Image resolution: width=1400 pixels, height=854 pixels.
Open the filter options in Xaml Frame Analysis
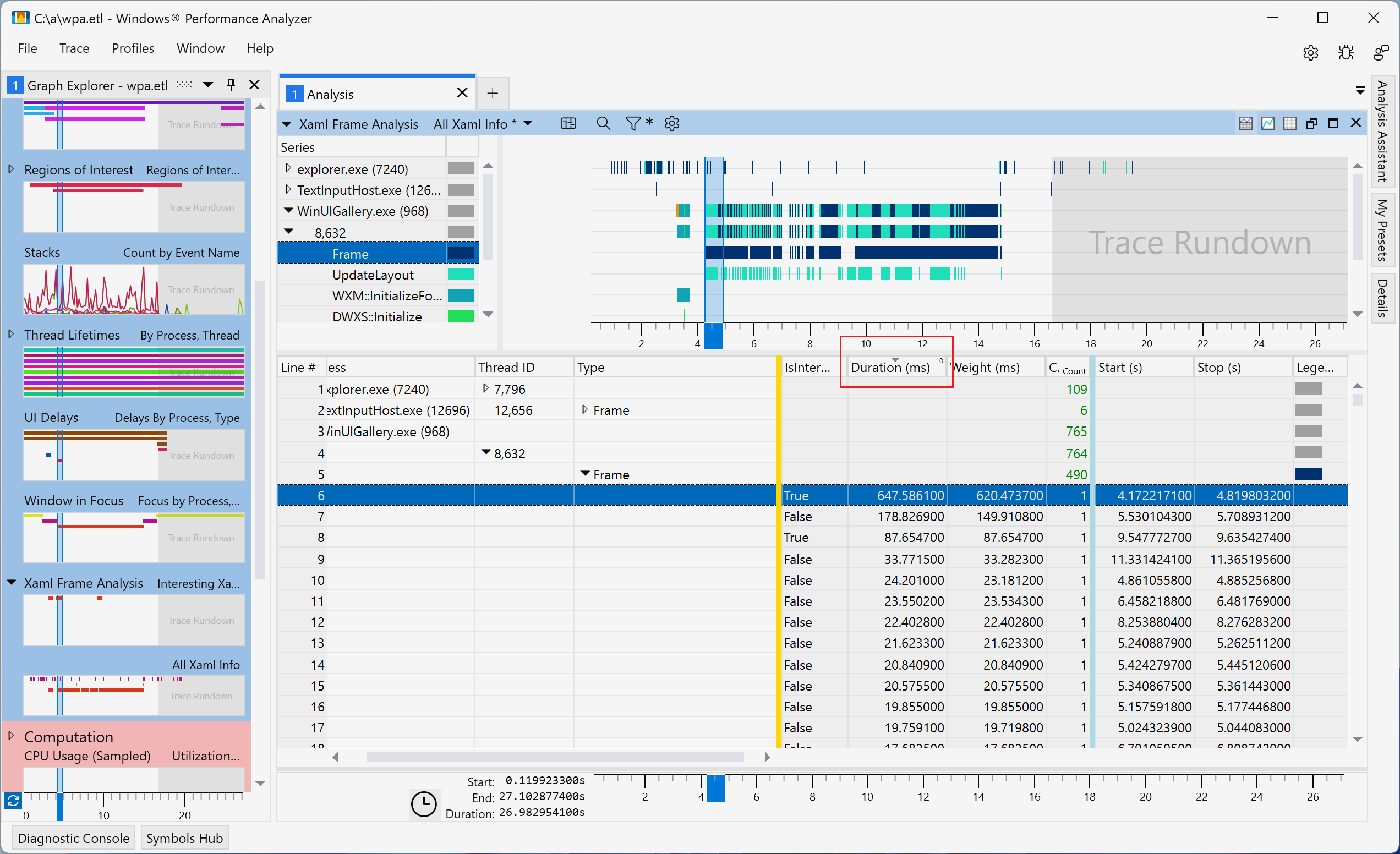(632, 123)
